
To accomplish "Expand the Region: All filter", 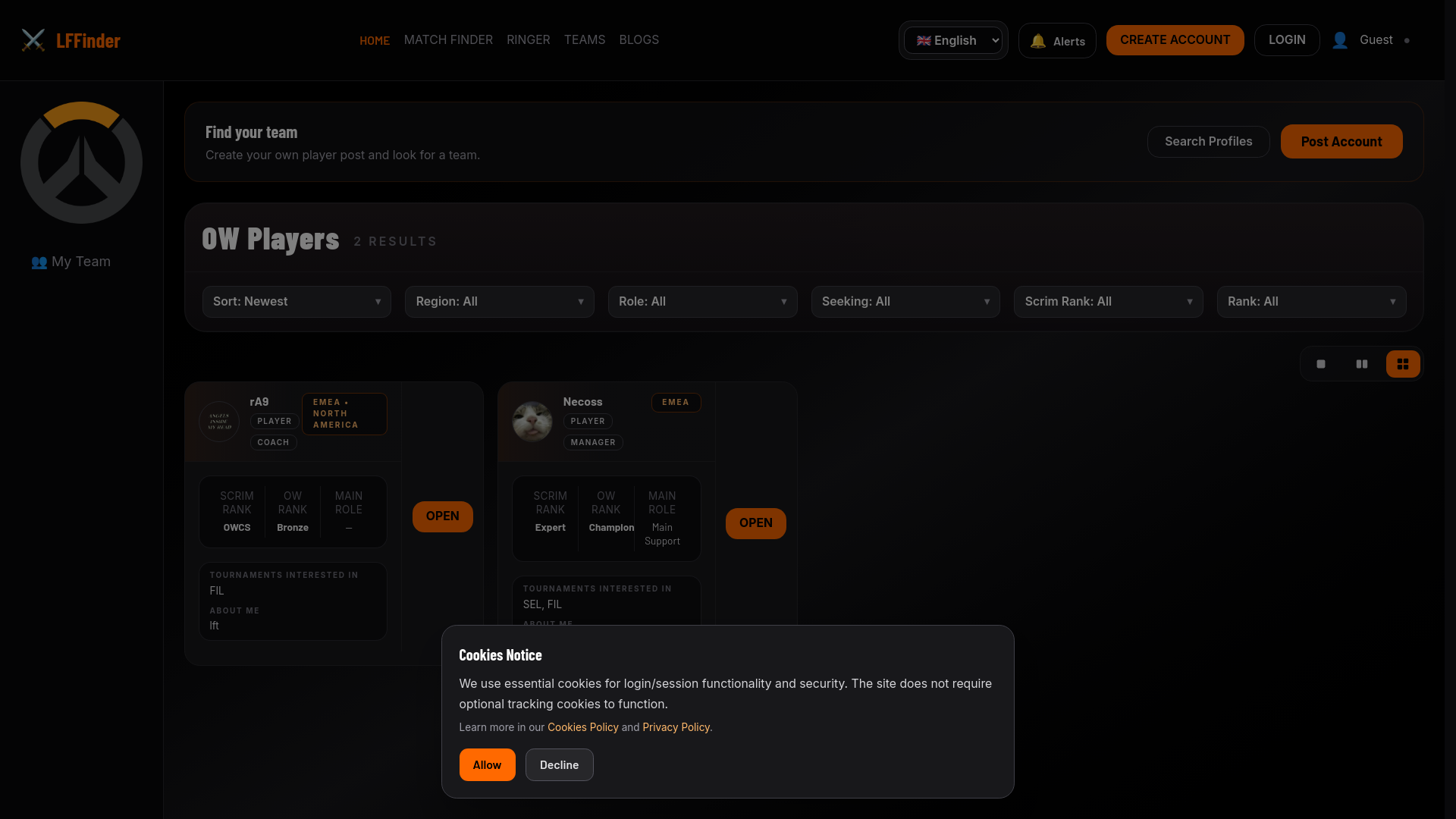I will 500,302.
